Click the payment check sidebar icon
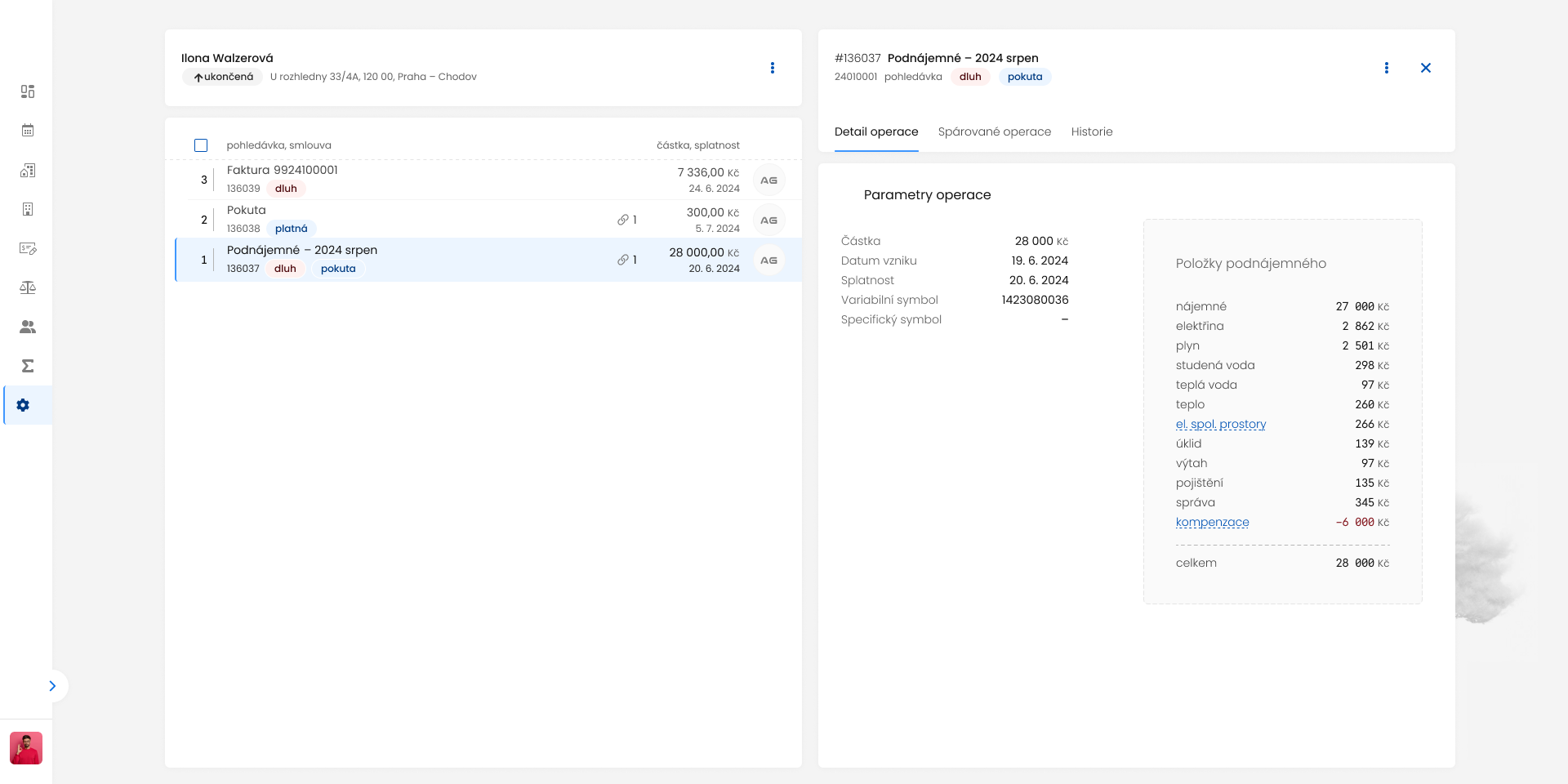The width and height of the screenshot is (1568, 784). pyautogui.click(x=28, y=248)
